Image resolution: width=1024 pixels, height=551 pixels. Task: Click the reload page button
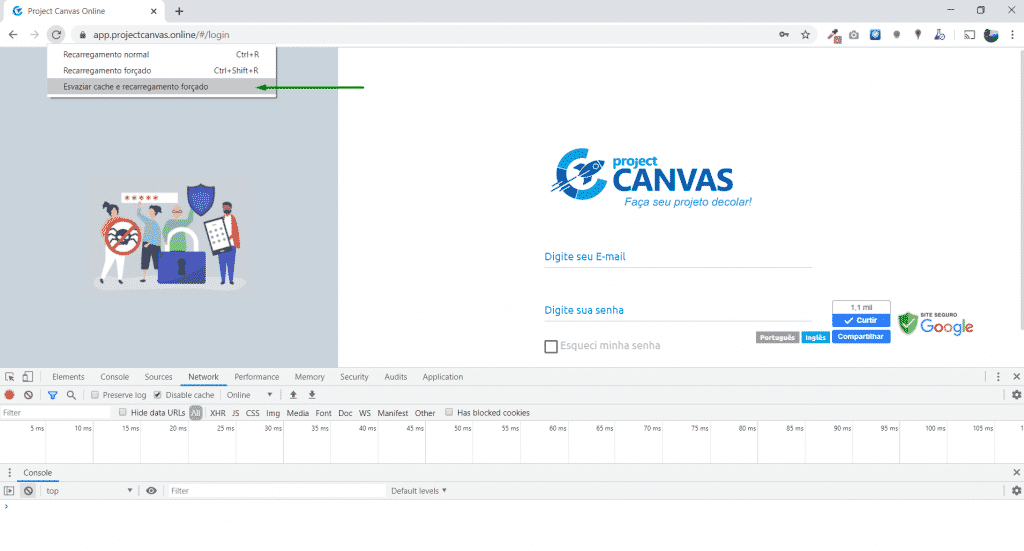(x=56, y=35)
